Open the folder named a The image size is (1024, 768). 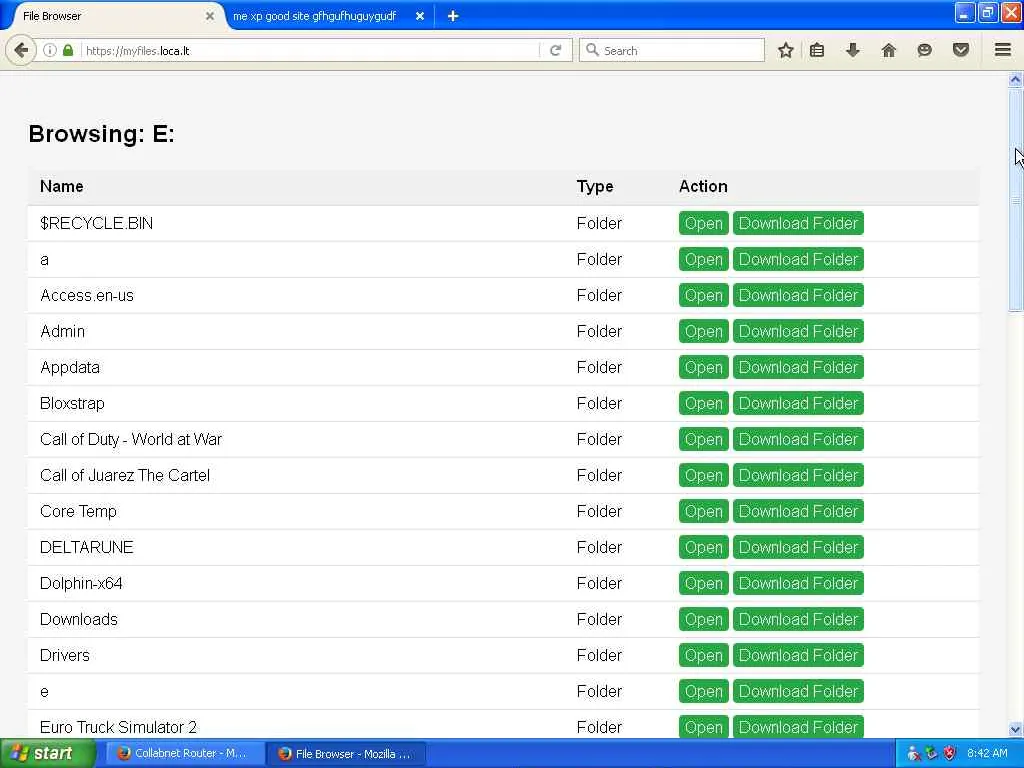coord(703,259)
